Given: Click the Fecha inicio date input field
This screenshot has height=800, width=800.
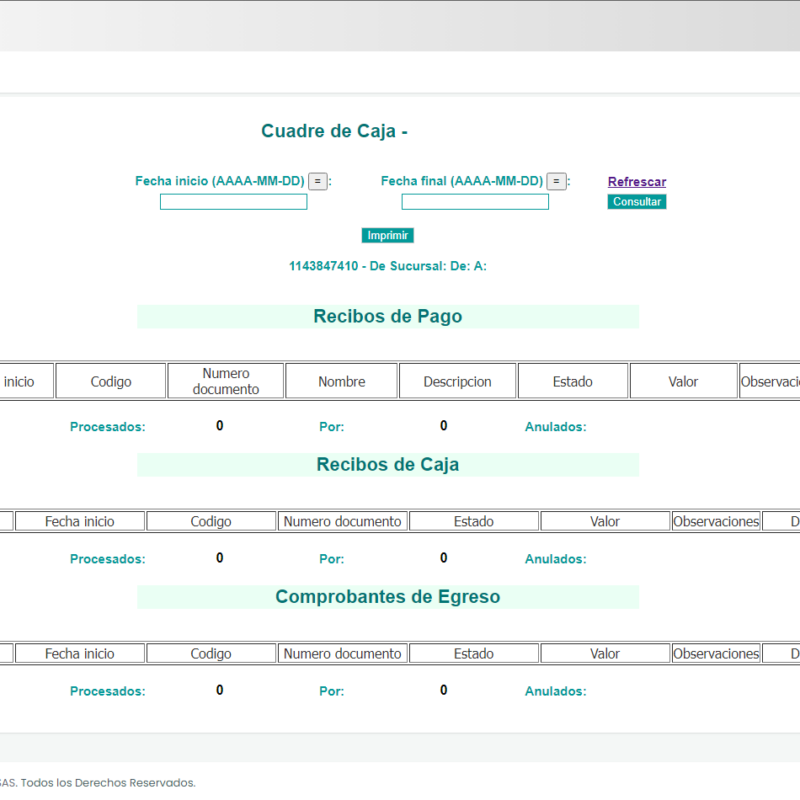Looking at the screenshot, I should click(233, 202).
